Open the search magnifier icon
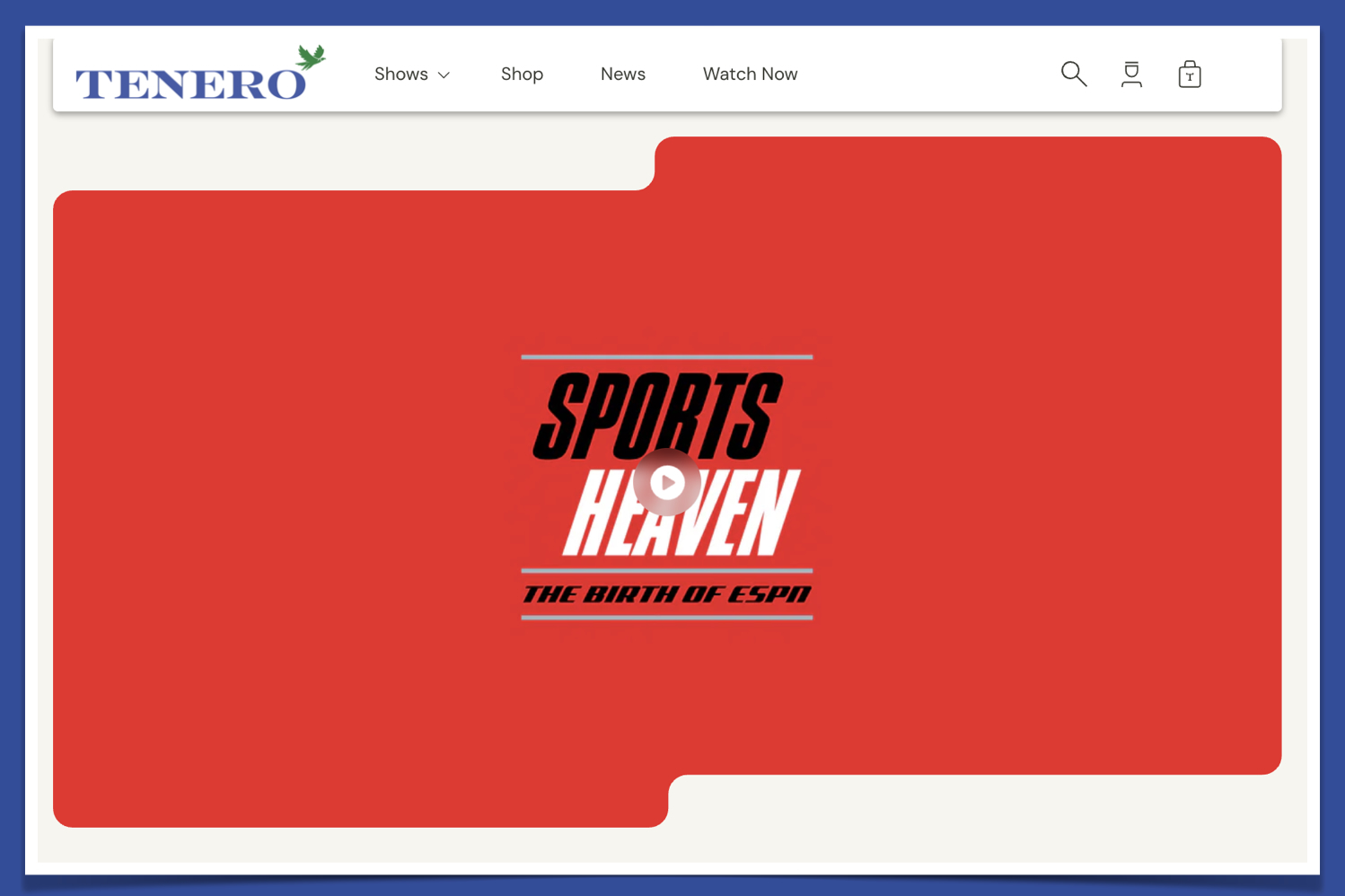The height and width of the screenshot is (896, 1345). click(1073, 74)
